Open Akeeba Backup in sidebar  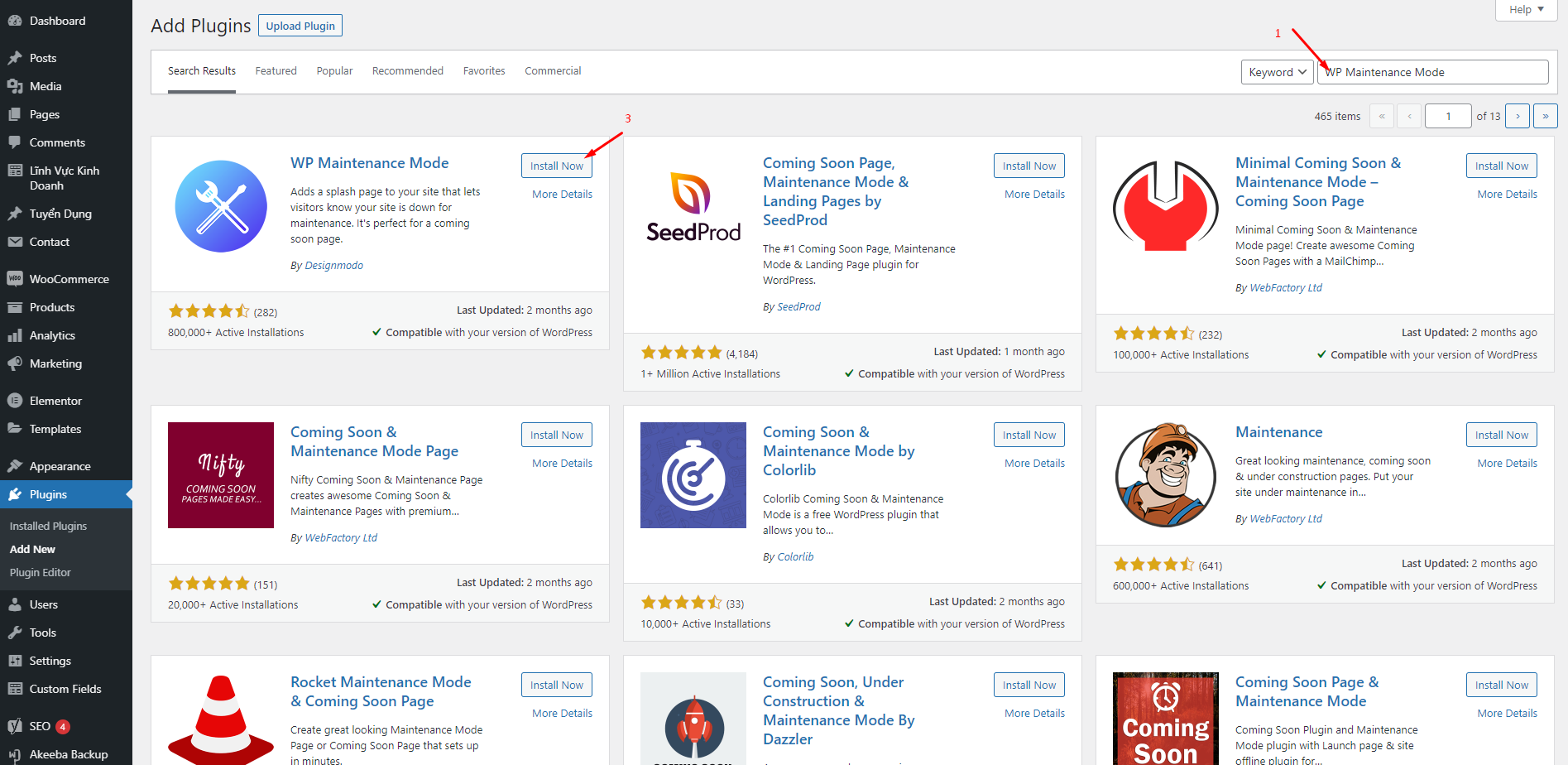click(68, 754)
